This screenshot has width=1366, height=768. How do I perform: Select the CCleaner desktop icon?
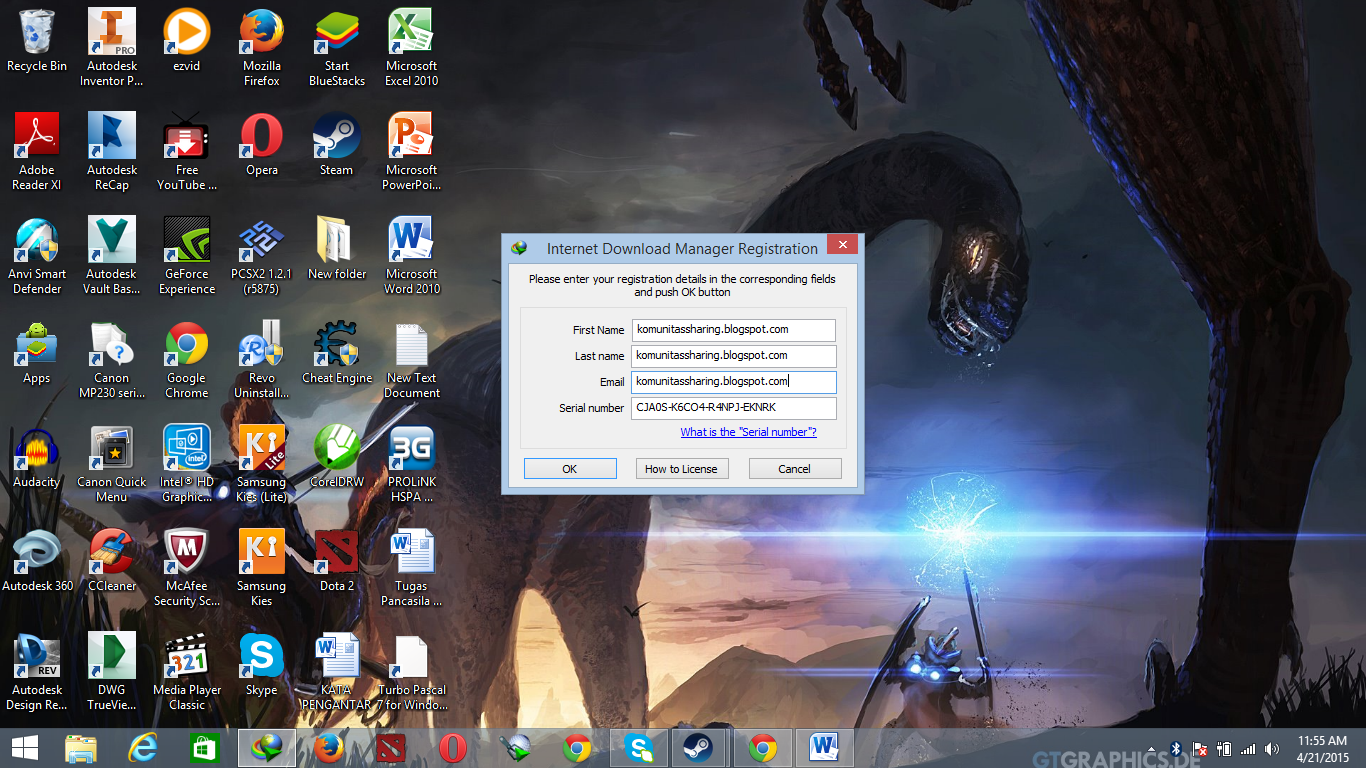point(112,561)
